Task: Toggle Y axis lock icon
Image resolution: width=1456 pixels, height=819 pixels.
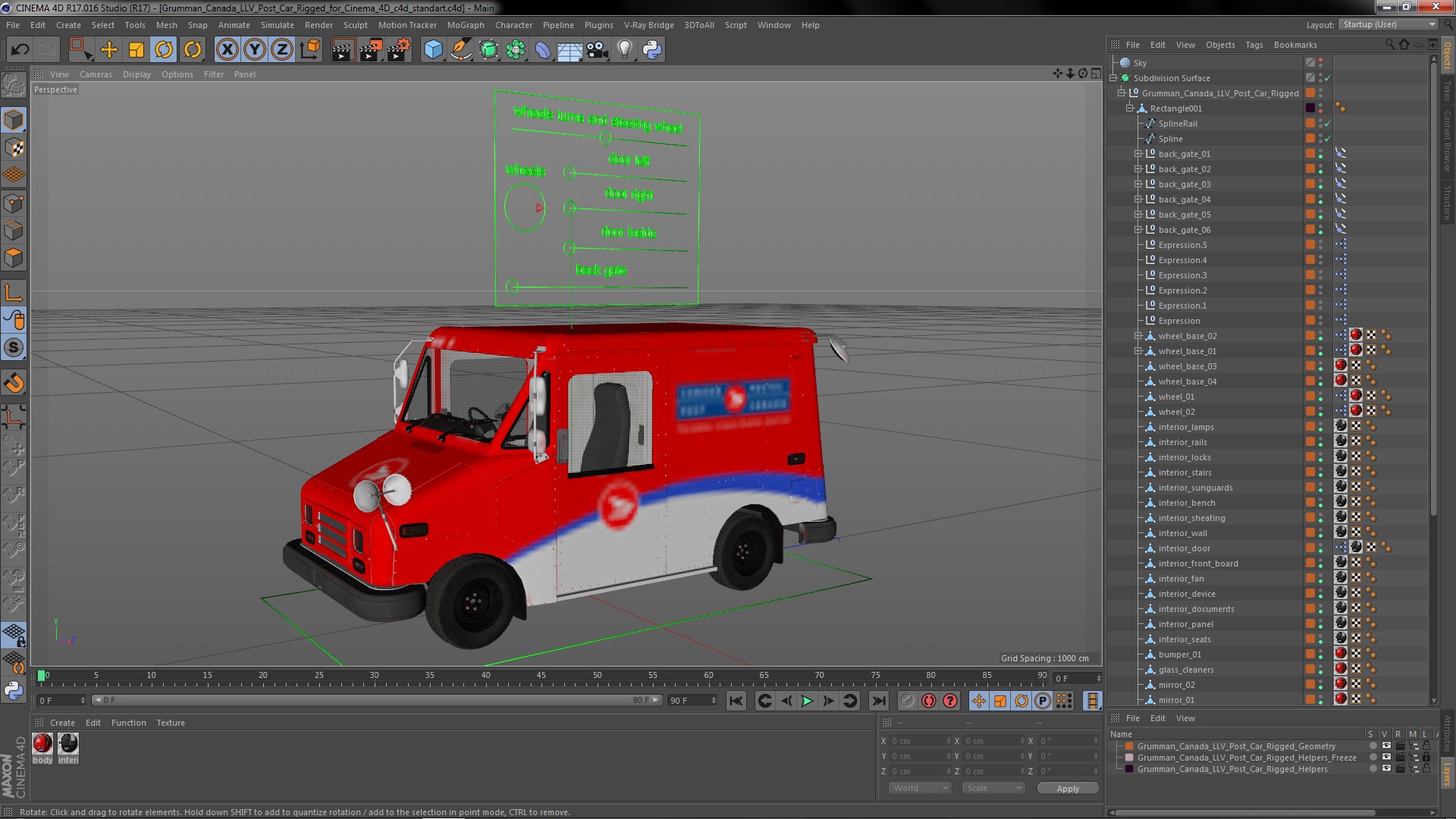Action: point(255,50)
